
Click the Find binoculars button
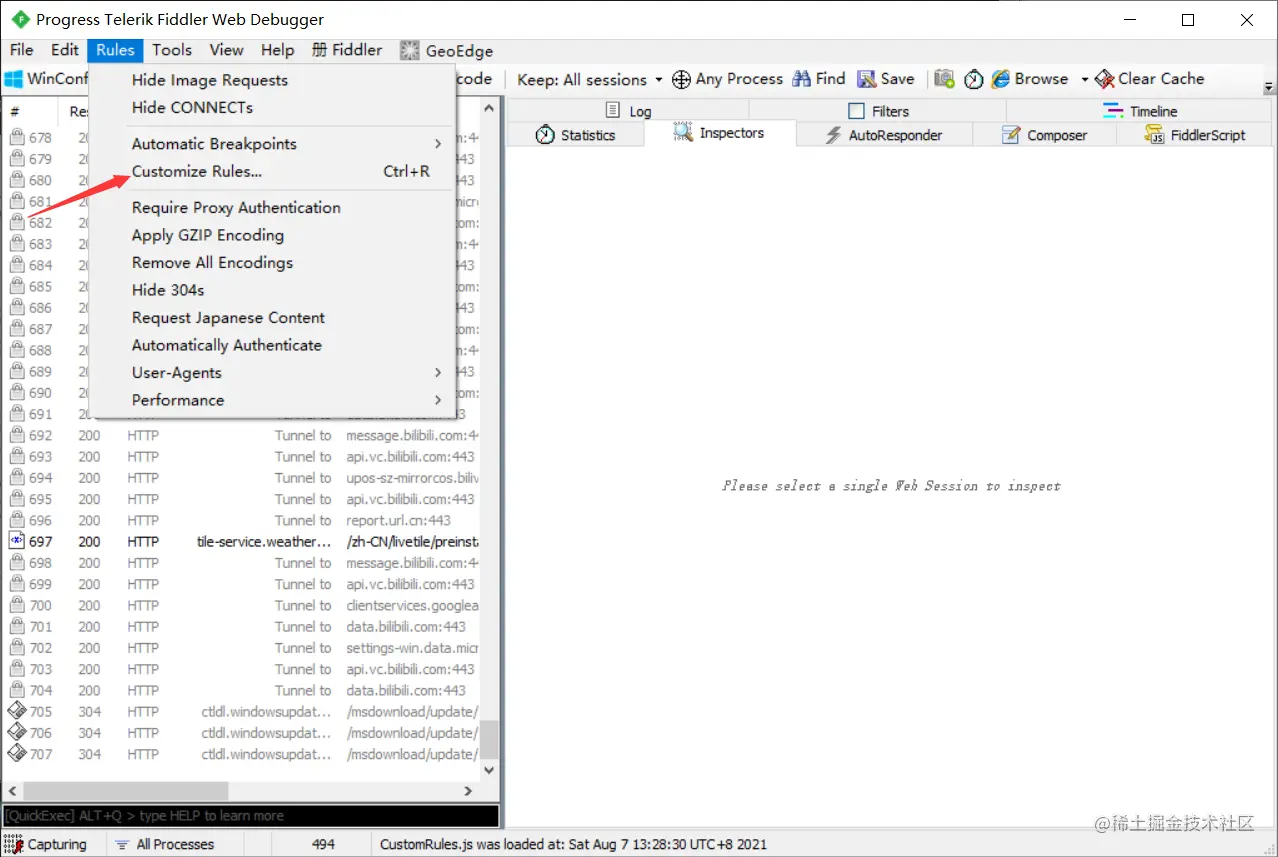pos(819,79)
